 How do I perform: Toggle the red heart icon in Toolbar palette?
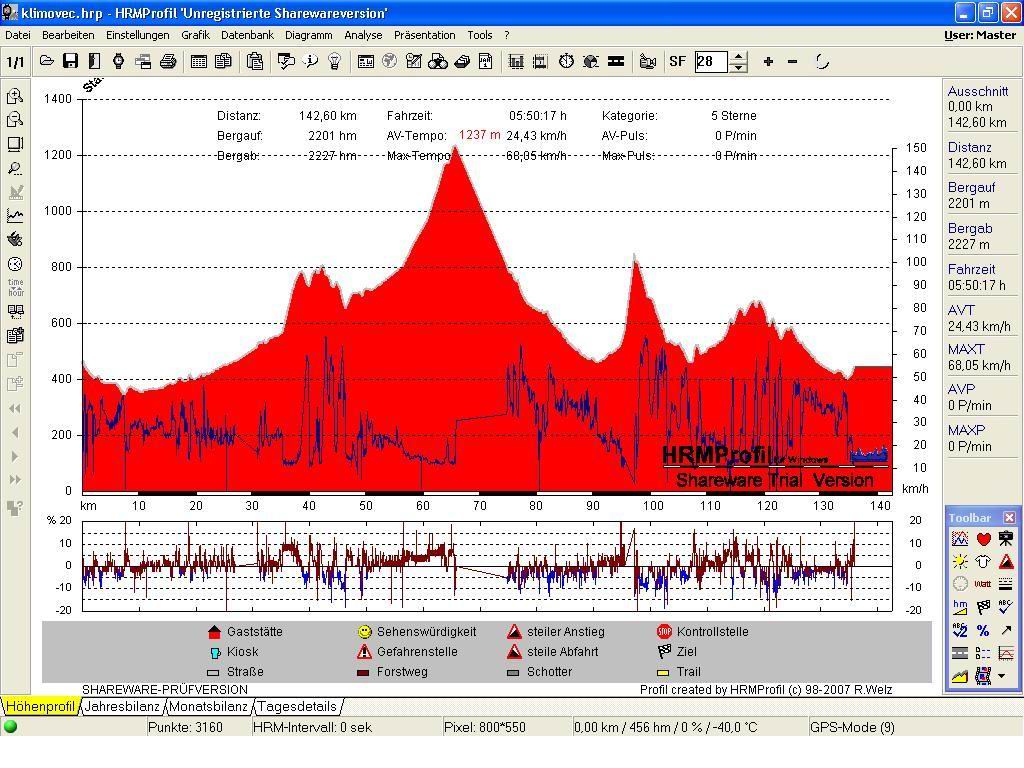click(x=983, y=539)
